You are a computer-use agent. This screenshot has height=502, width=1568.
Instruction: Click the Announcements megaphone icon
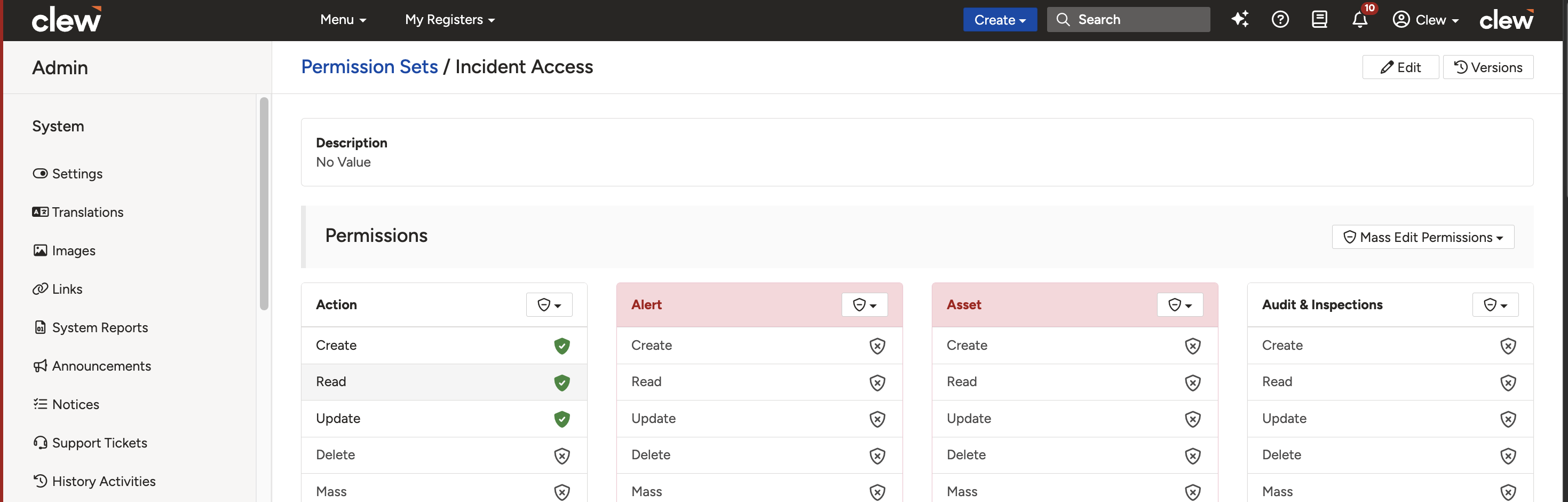point(40,365)
